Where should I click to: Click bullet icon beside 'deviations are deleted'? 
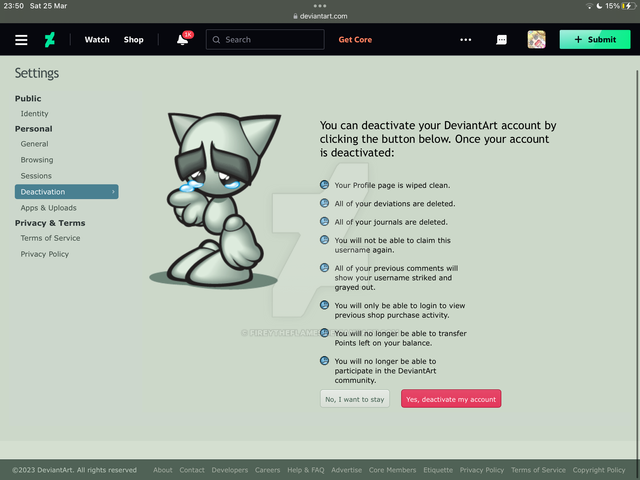[x=324, y=203]
